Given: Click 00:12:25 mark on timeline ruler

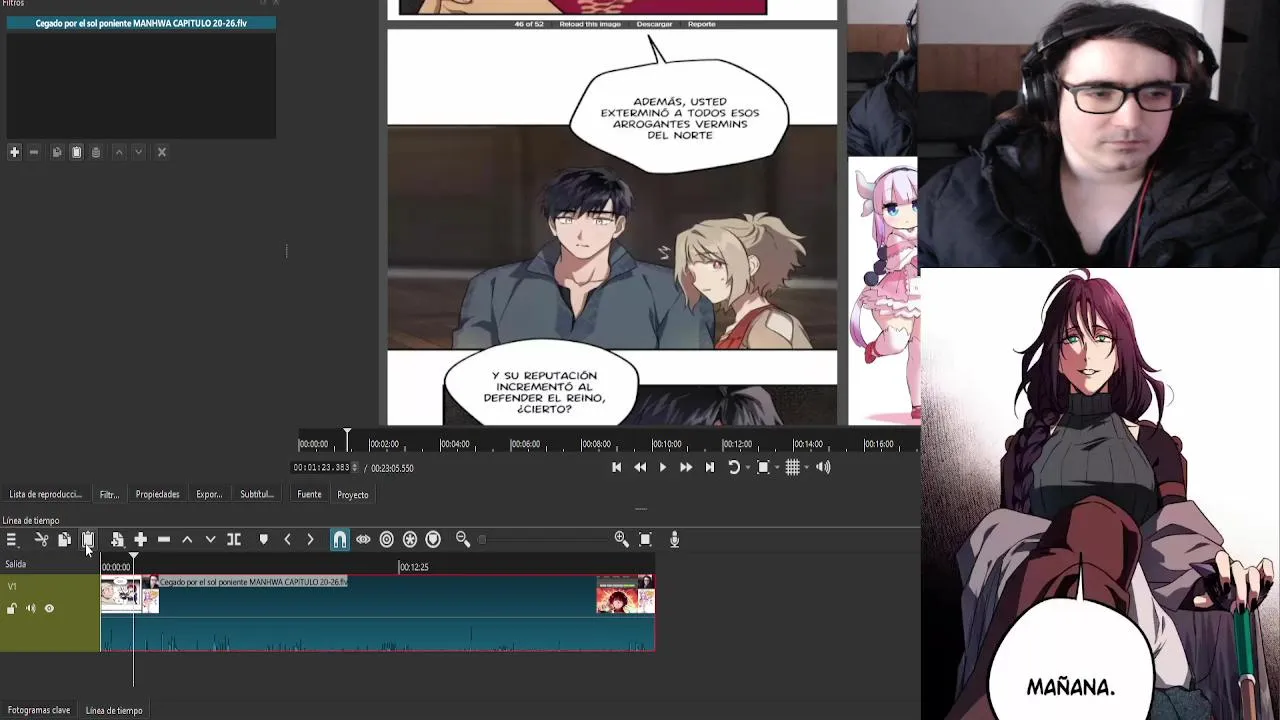Looking at the screenshot, I should tap(413, 567).
